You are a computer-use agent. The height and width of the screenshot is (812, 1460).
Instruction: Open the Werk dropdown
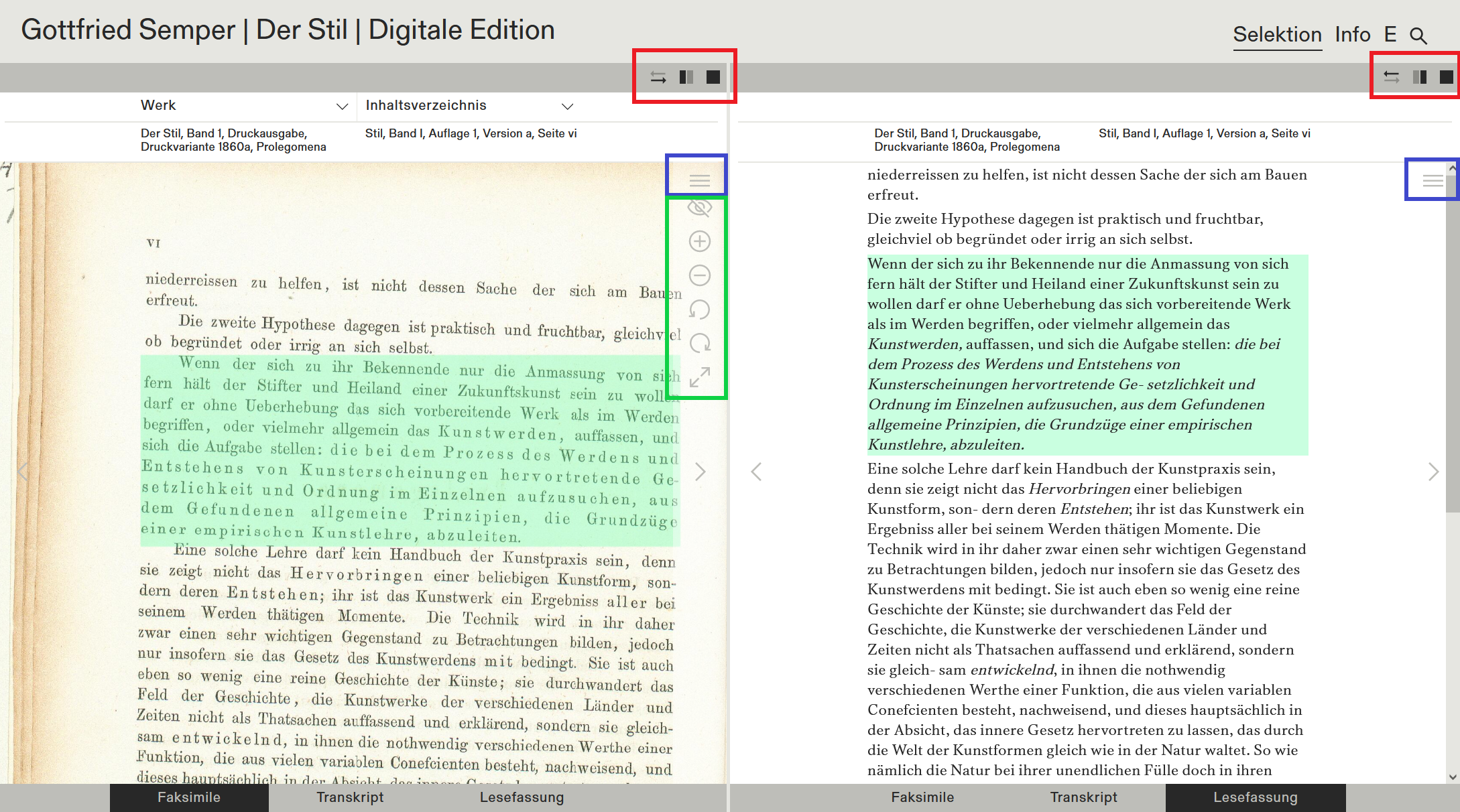pos(244,106)
